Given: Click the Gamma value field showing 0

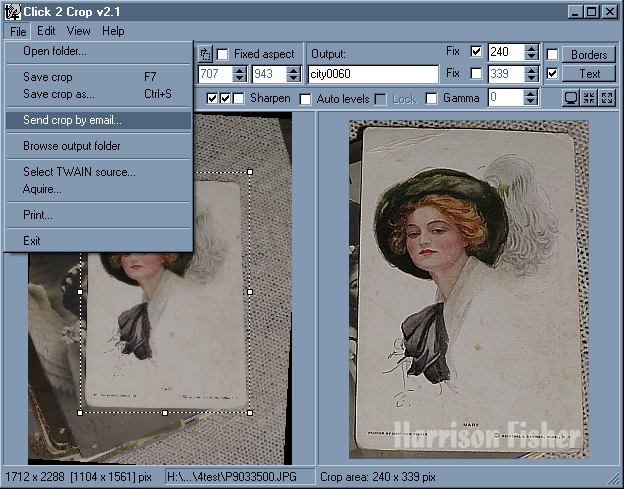Looking at the screenshot, I should pyautogui.click(x=506, y=98).
